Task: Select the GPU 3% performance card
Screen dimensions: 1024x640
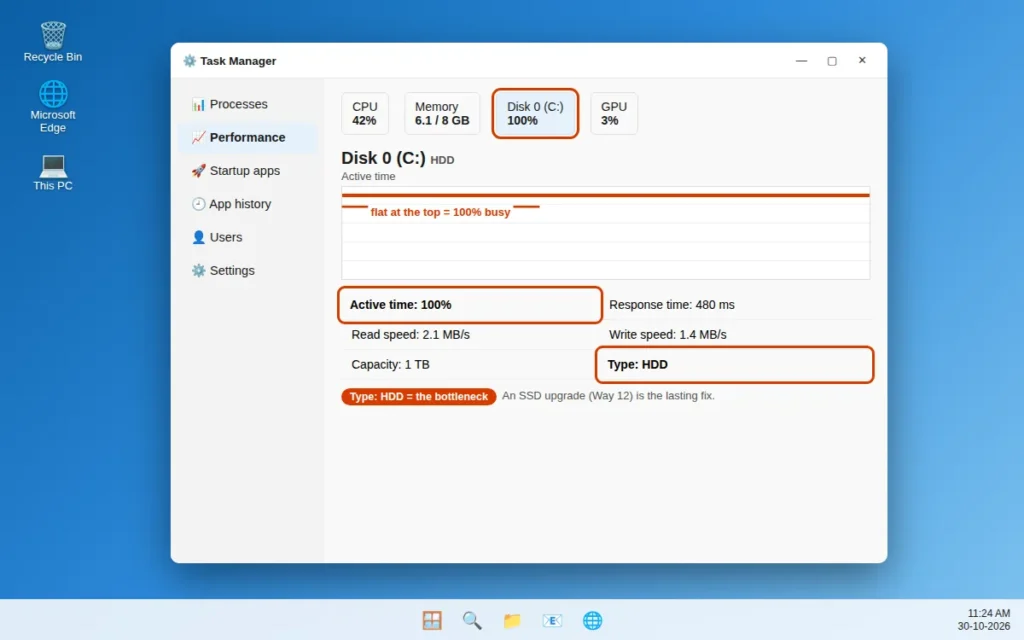Action: (x=614, y=114)
